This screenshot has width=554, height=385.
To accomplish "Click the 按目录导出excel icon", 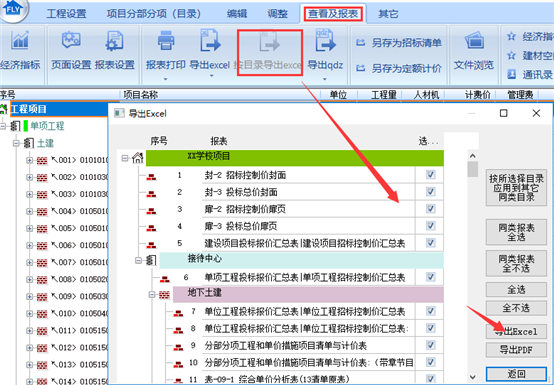I will point(269,41).
